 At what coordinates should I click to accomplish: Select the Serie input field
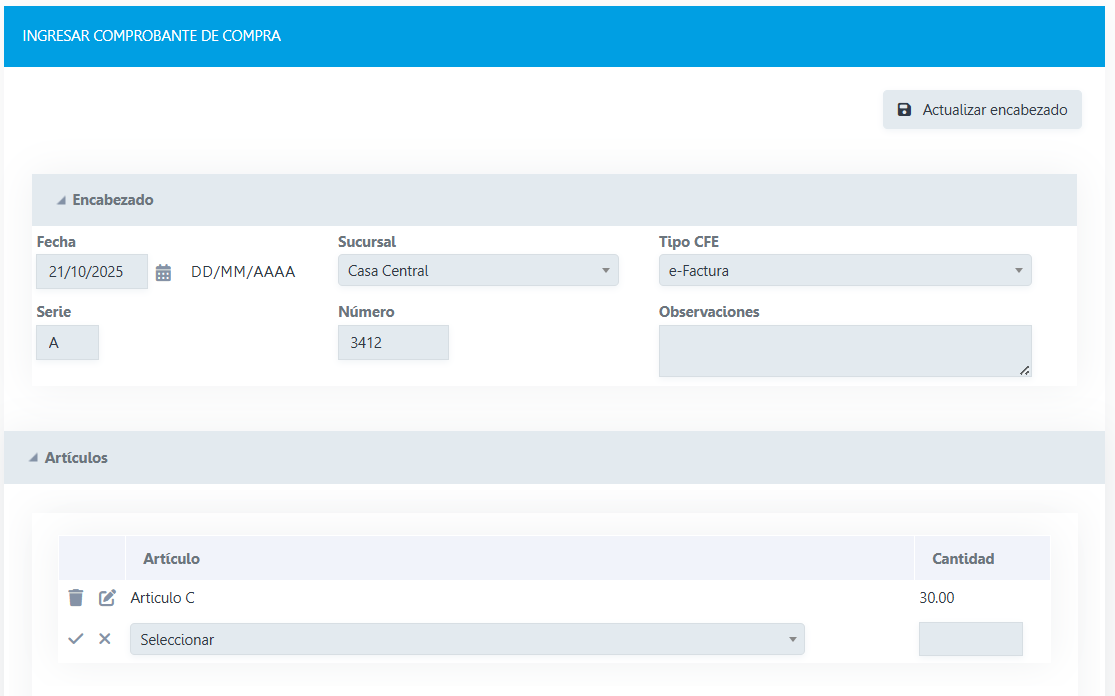[x=68, y=343]
